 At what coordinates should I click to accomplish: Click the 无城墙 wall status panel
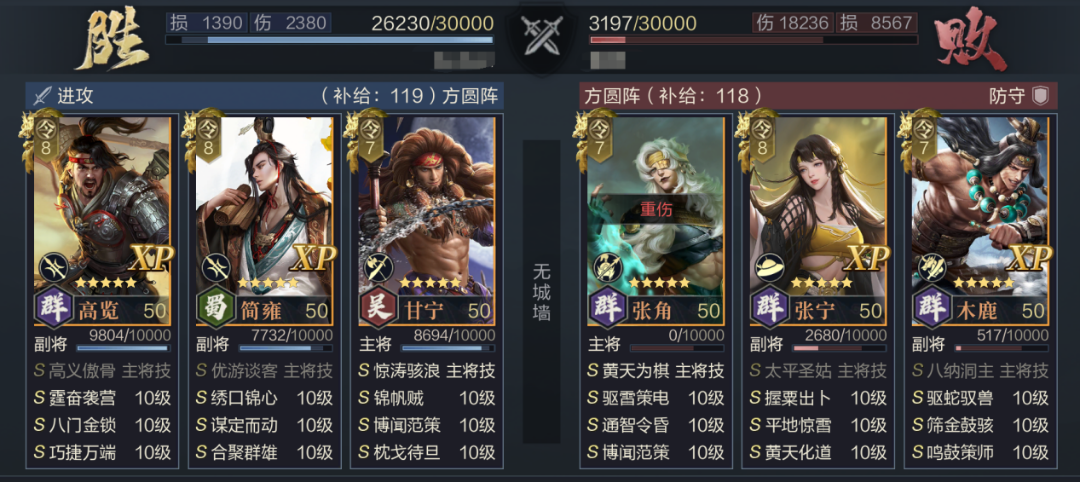pos(541,292)
